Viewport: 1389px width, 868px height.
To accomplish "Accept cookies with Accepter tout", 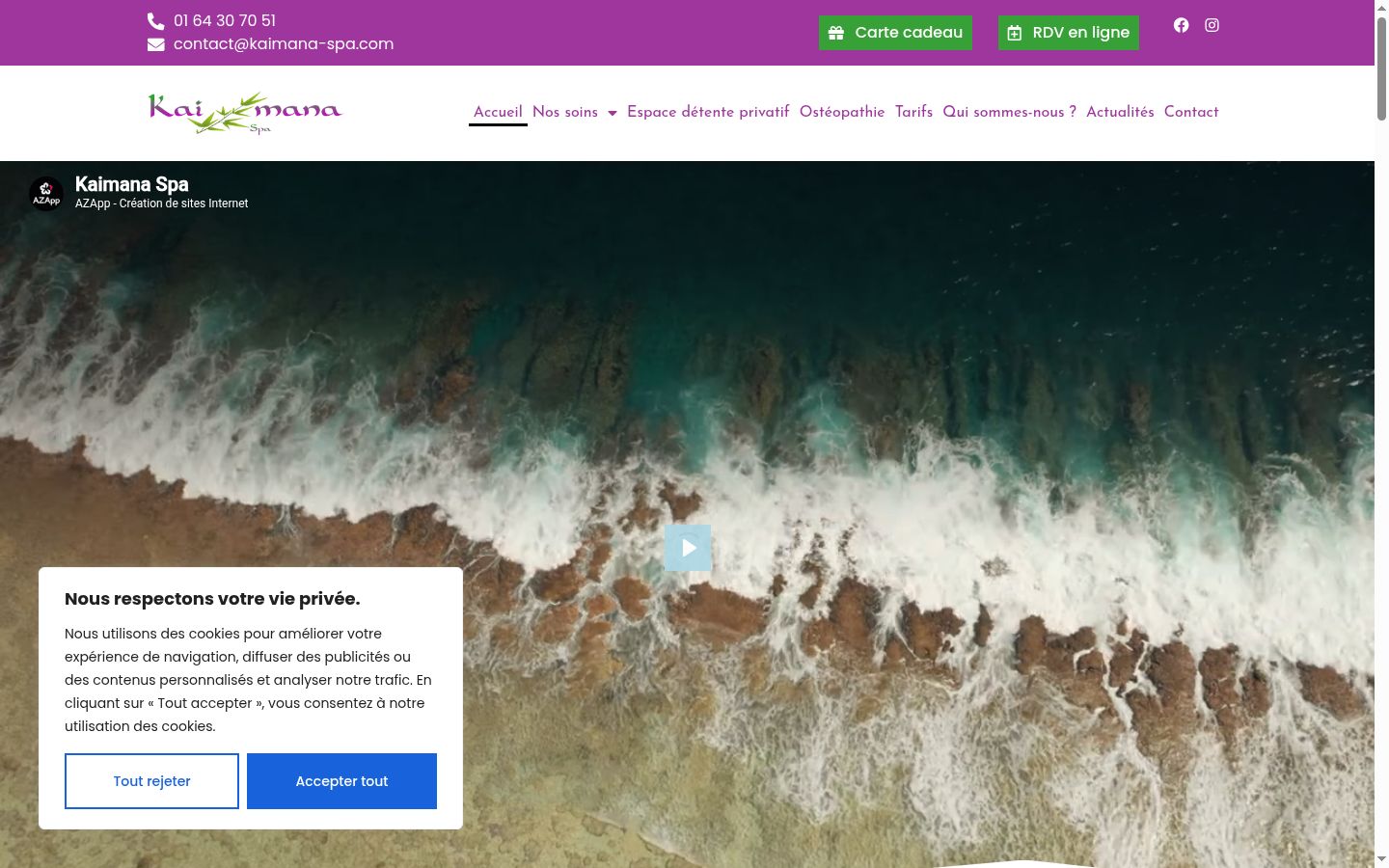I will pos(341,781).
